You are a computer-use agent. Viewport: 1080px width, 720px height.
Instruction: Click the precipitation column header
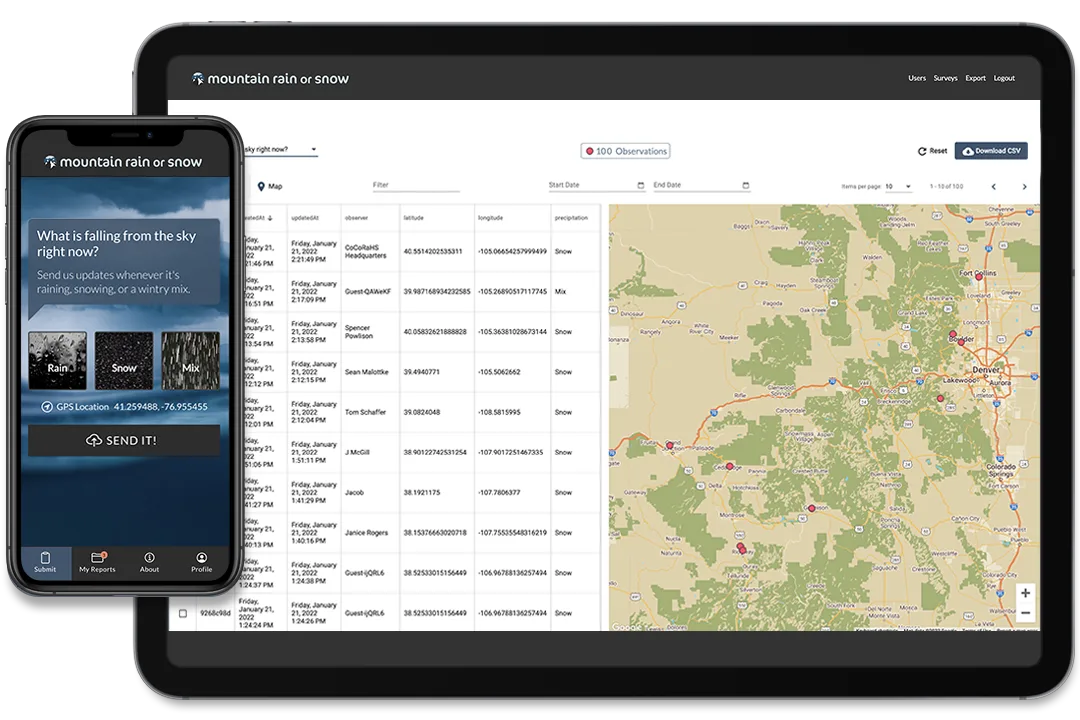coord(571,218)
